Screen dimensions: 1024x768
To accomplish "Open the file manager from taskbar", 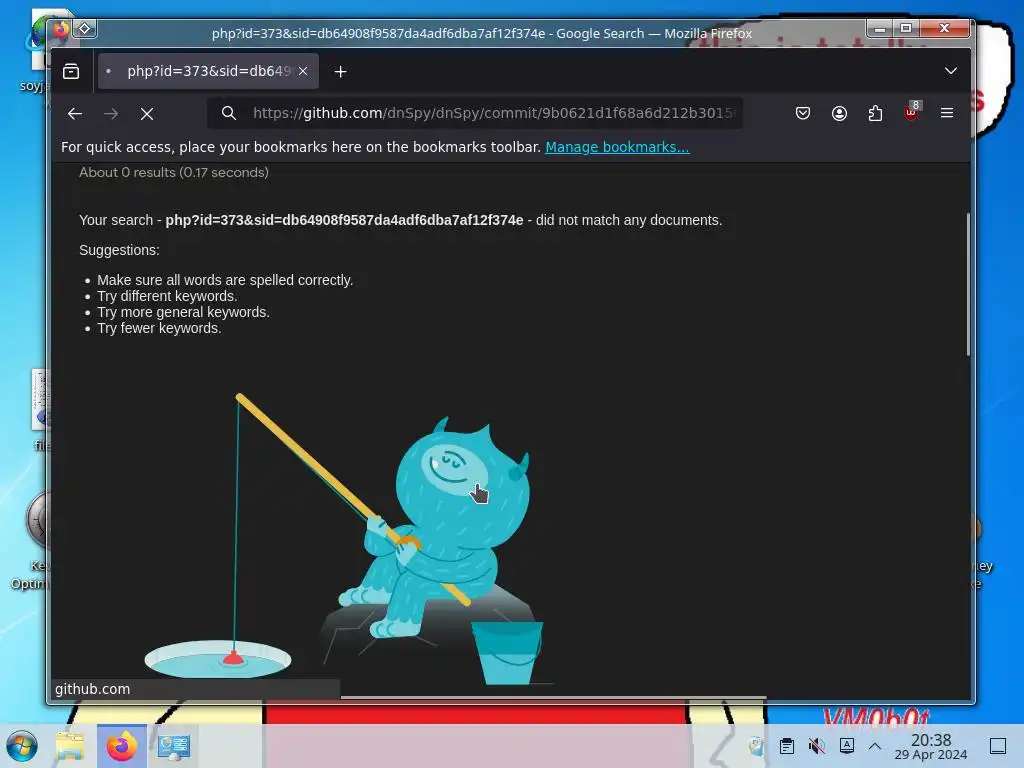I will coord(70,746).
